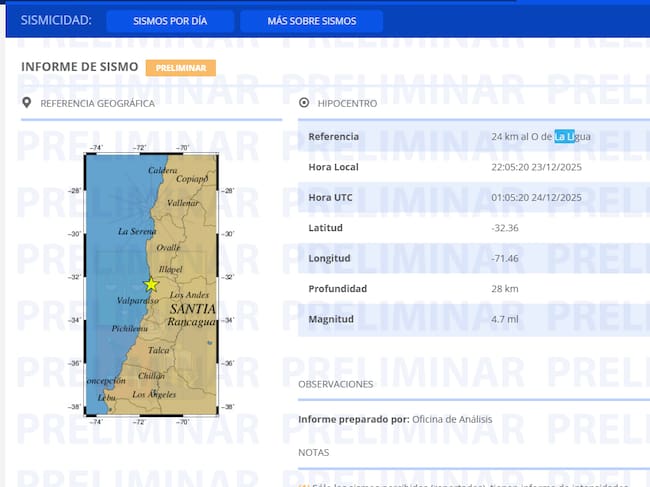Click the orange Preliminar badge
This screenshot has width=650, height=487.
coord(181,68)
